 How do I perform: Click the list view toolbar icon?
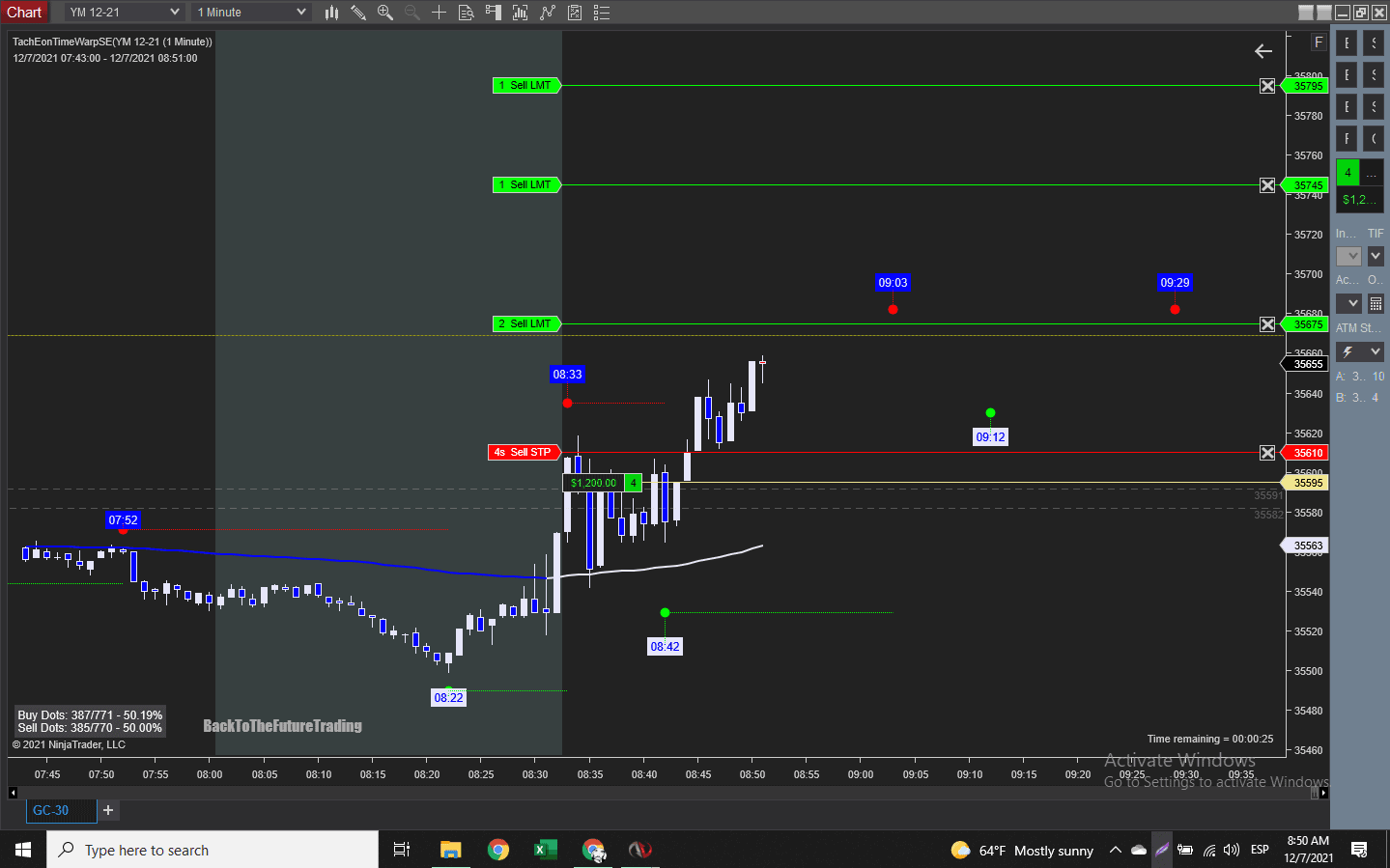pyautogui.click(x=602, y=13)
